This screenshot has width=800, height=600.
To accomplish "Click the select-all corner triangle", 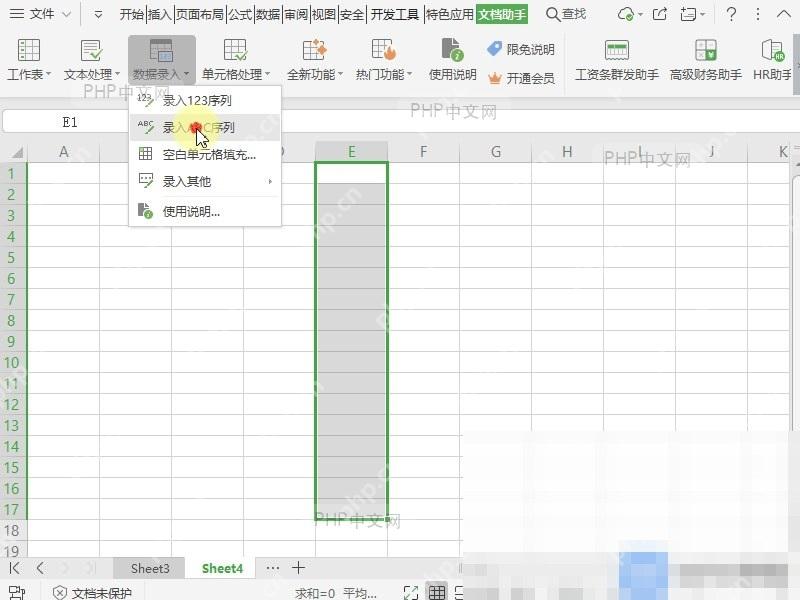I will [18, 152].
